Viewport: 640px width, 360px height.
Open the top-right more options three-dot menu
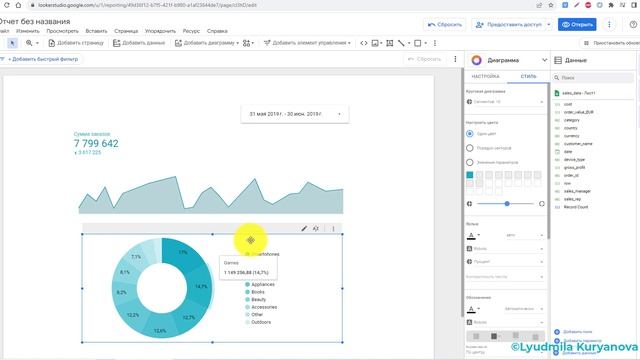[x=609, y=24]
